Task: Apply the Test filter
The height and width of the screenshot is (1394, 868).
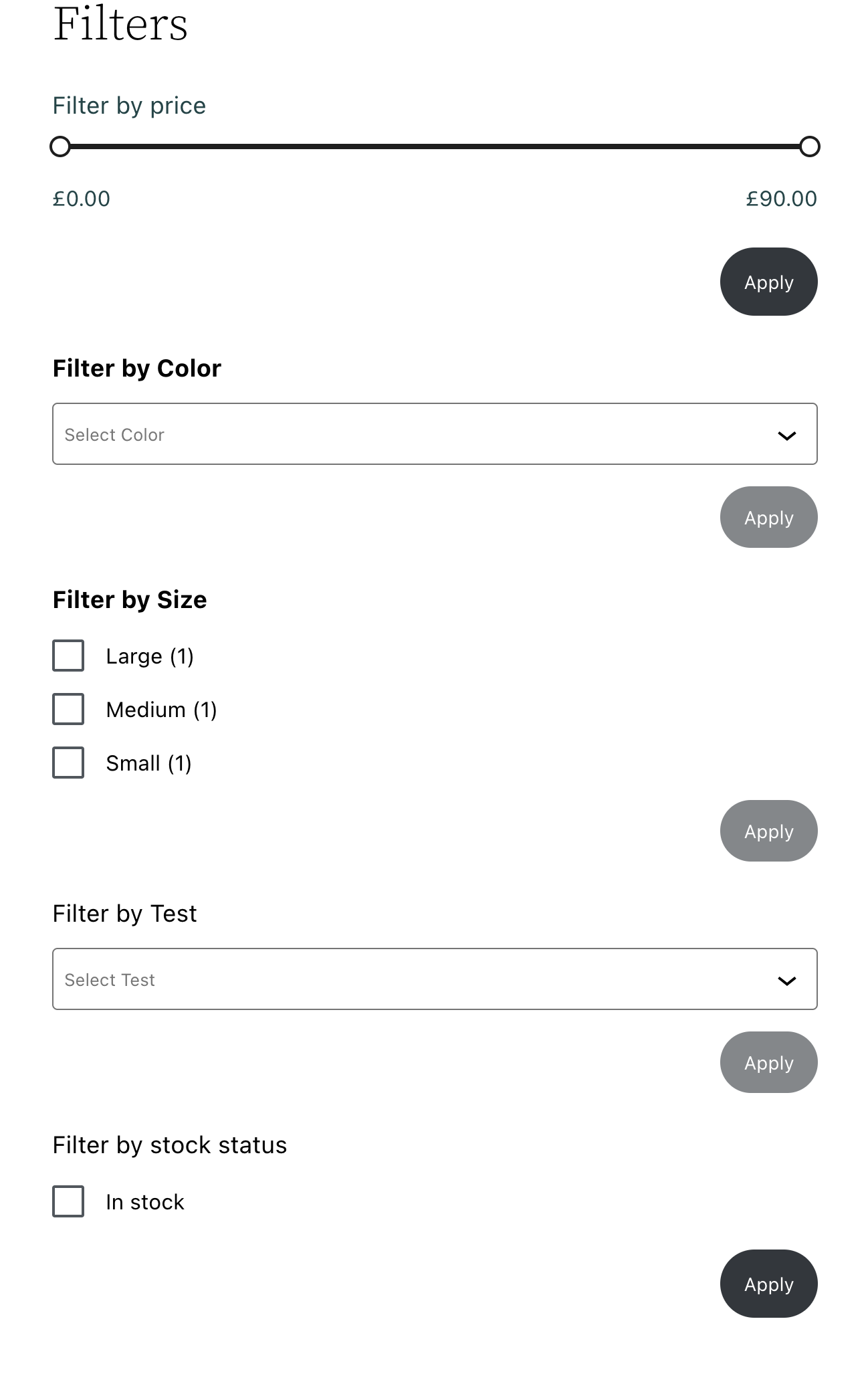Action: tap(768, 1062)
